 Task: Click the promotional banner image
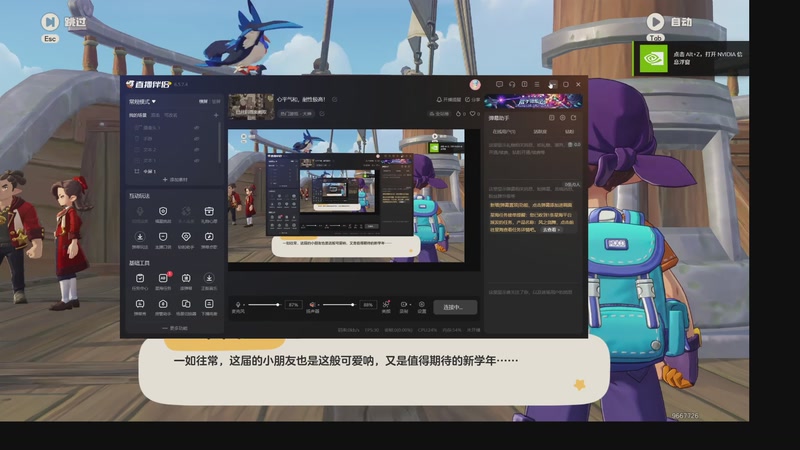(x=534, y=101)
